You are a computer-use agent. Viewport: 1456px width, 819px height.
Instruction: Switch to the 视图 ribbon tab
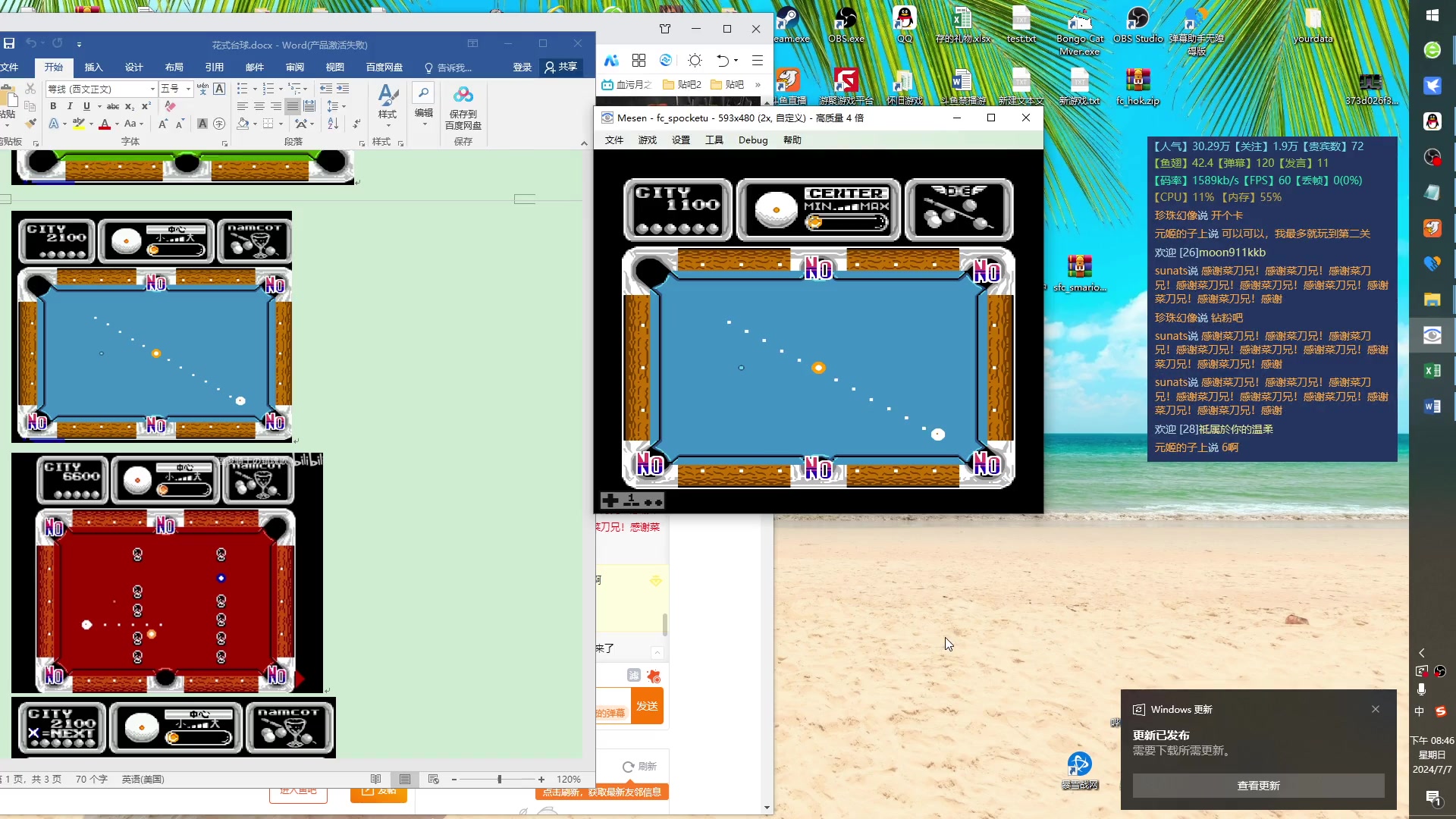tap(335, 67)
